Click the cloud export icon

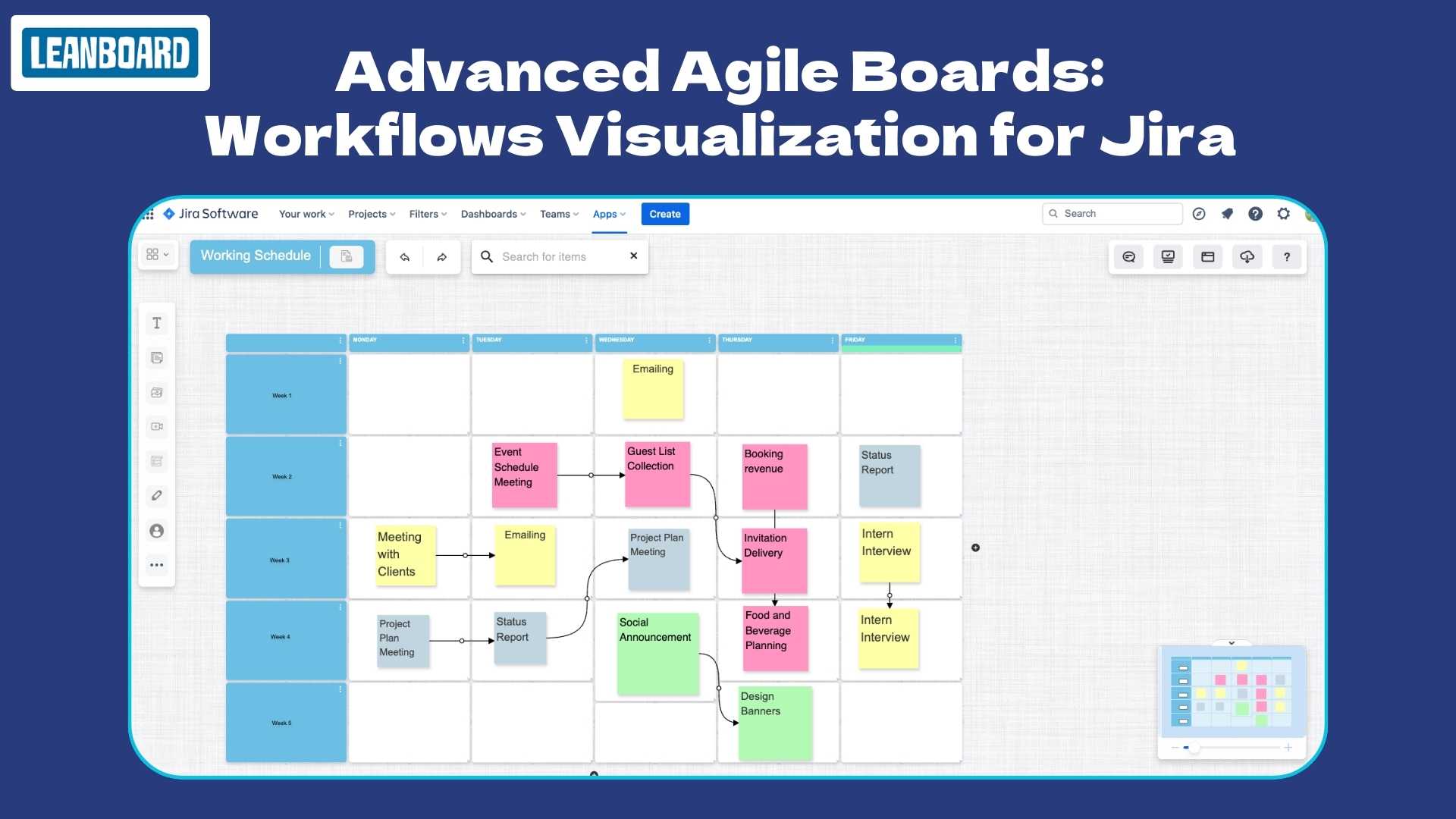tap(1247, 256)
